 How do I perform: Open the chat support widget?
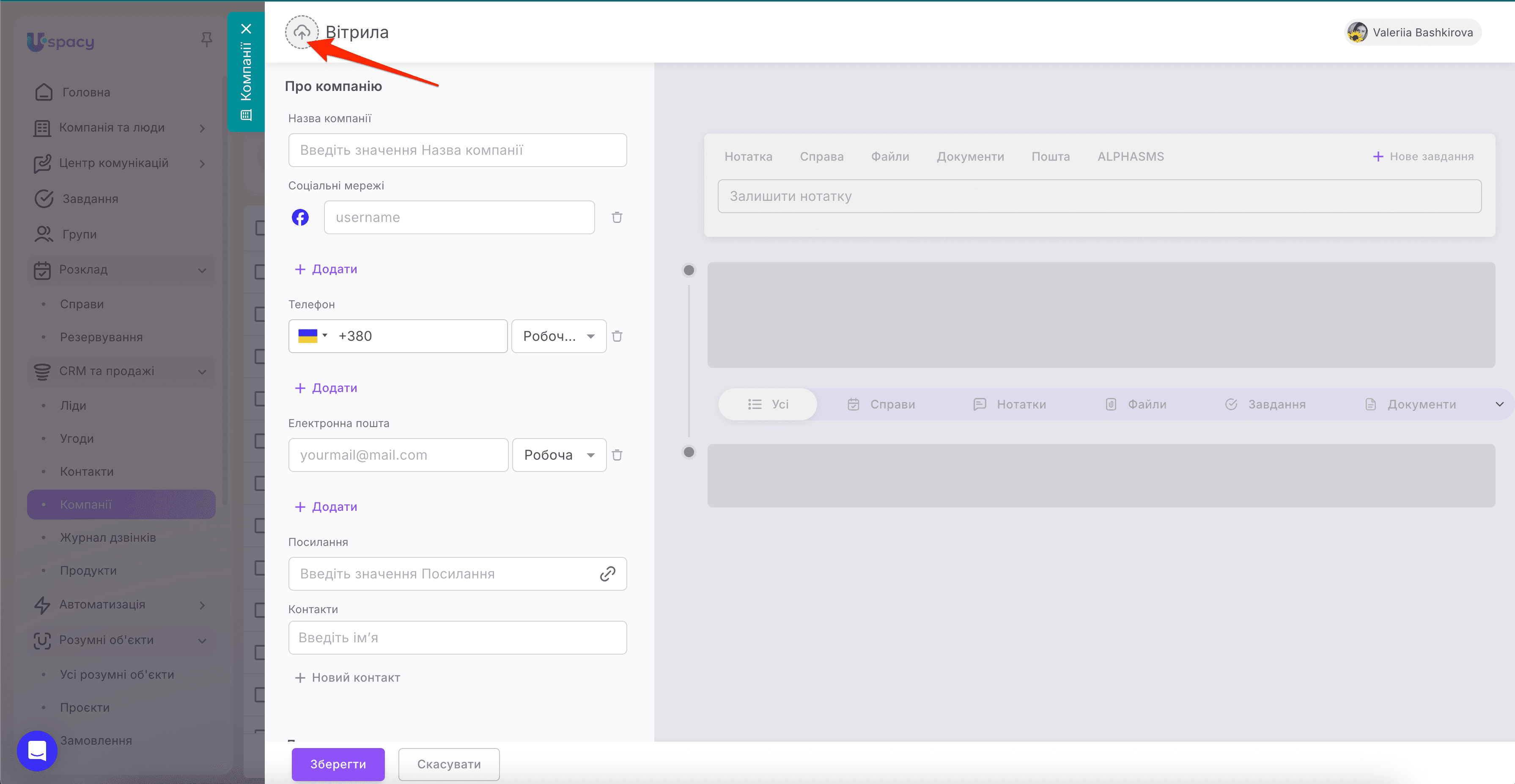(37, 751)
